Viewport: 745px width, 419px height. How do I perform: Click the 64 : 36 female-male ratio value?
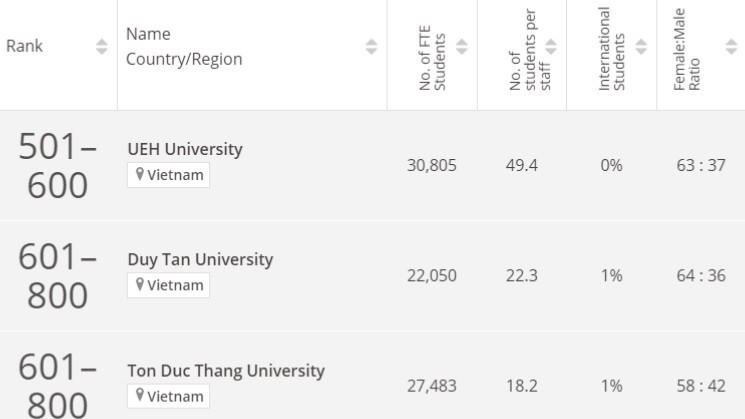click(700, 276)
